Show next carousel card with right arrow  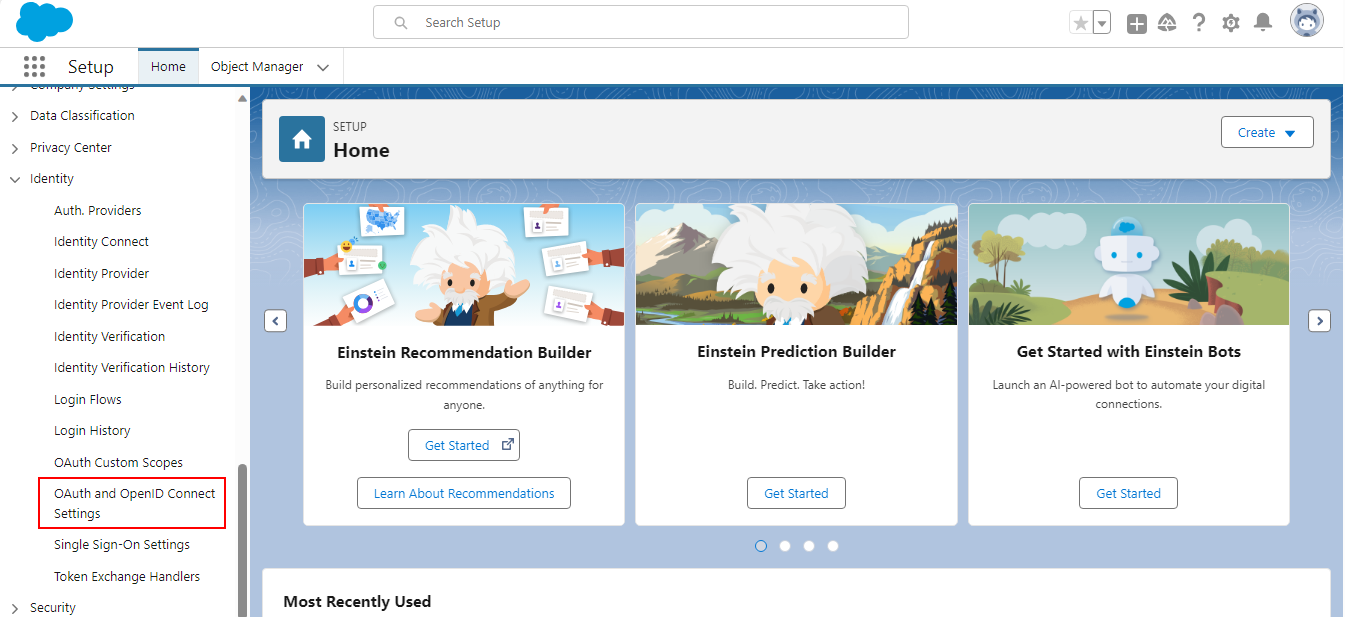(x=1320, y=321)
